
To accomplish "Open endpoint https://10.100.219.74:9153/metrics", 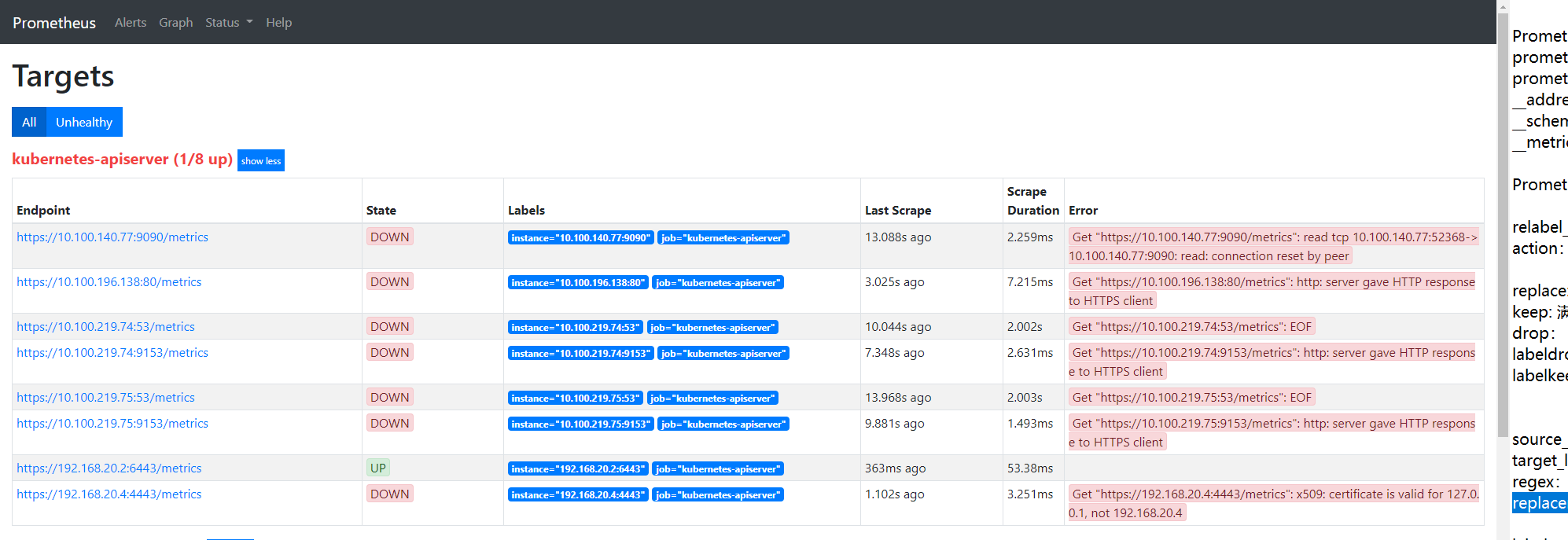I will (x=112, y=353).
